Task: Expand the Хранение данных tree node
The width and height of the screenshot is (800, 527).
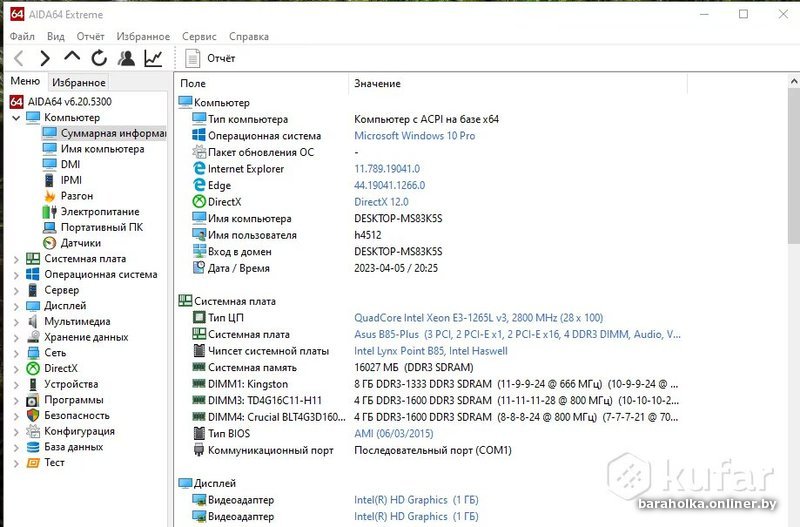Action: pos(16,337)
